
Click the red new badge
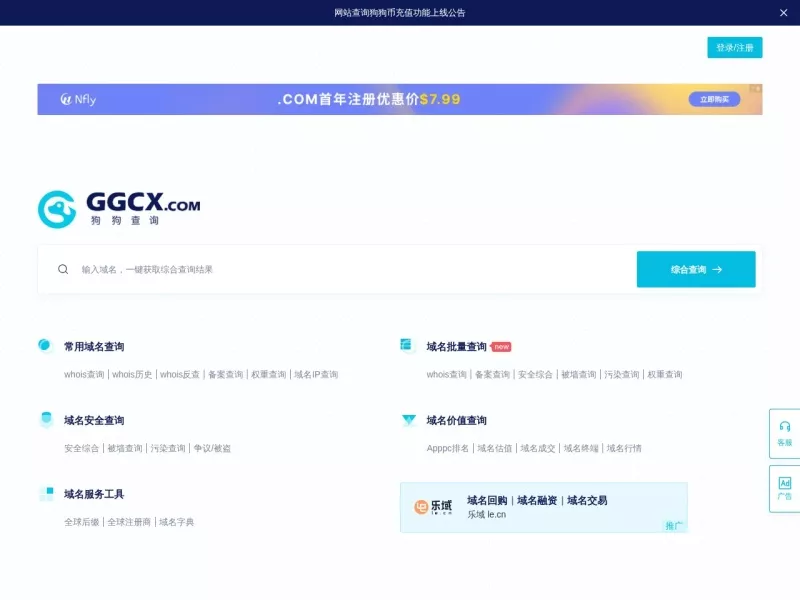[x=501, y=347]
